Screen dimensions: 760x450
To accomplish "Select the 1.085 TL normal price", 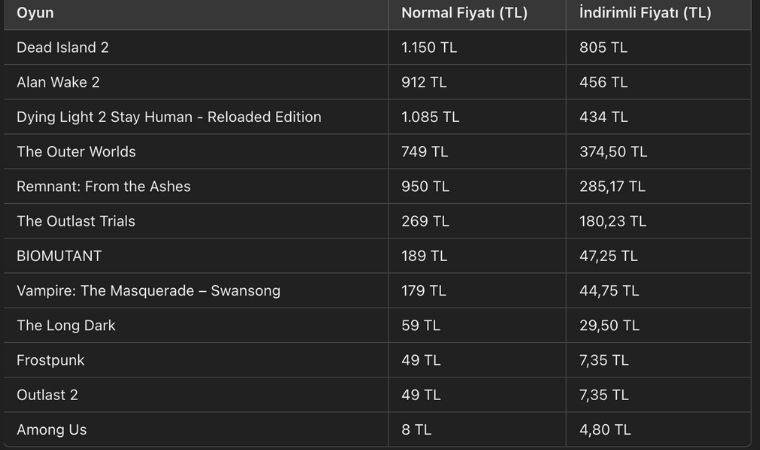I will coord(430,117).
